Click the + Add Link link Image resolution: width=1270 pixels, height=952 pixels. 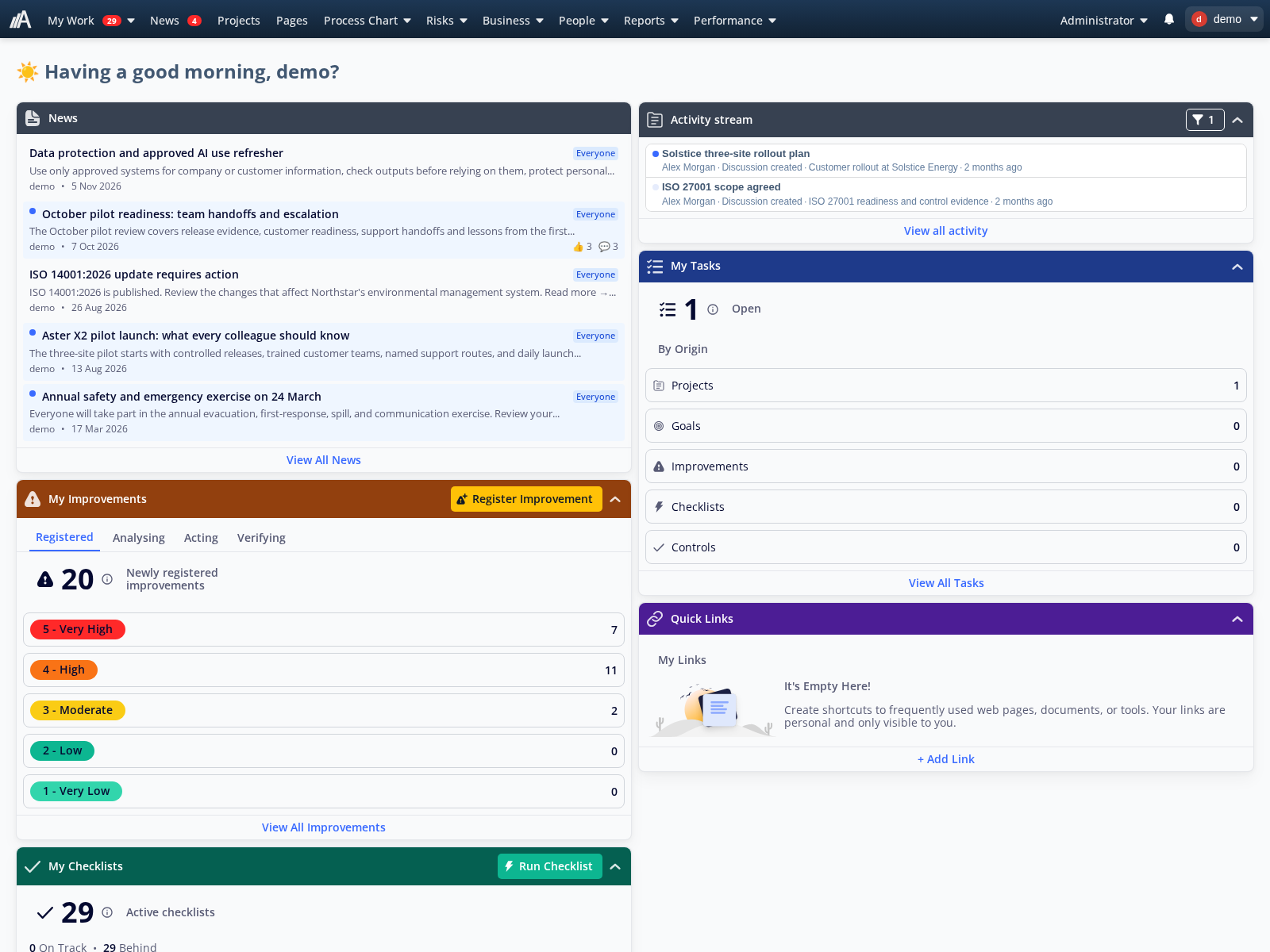pyautogui.click(x=946, y=759)
